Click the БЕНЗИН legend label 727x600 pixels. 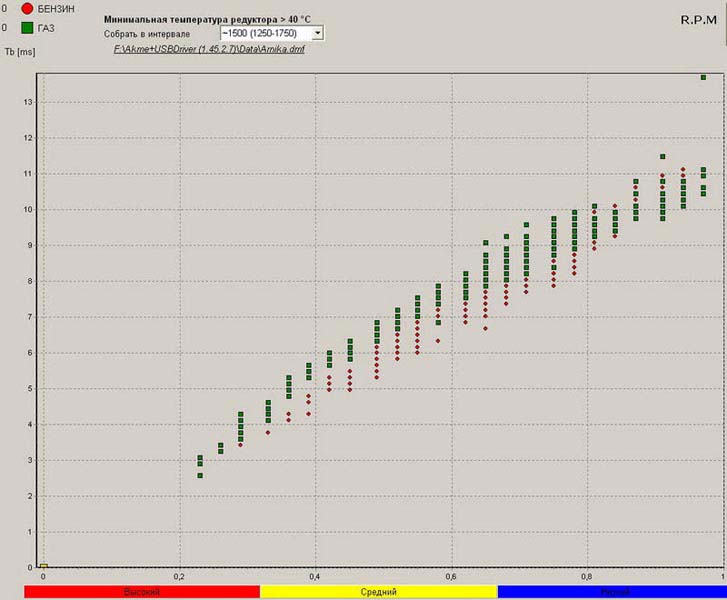point(56,9)
